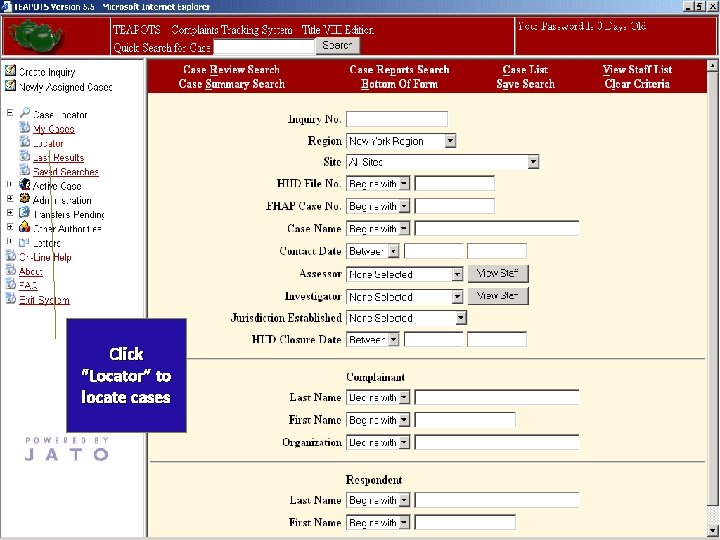Click Save Search in header
Screen dimensions: 720x540
pos(525,84)
